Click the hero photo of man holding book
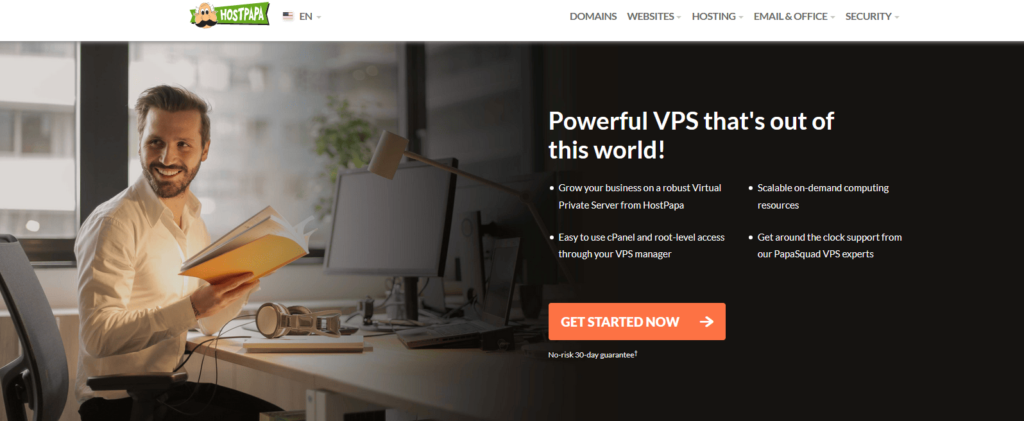Viewport: 1024px width, 421px height. tap(268, 231)
